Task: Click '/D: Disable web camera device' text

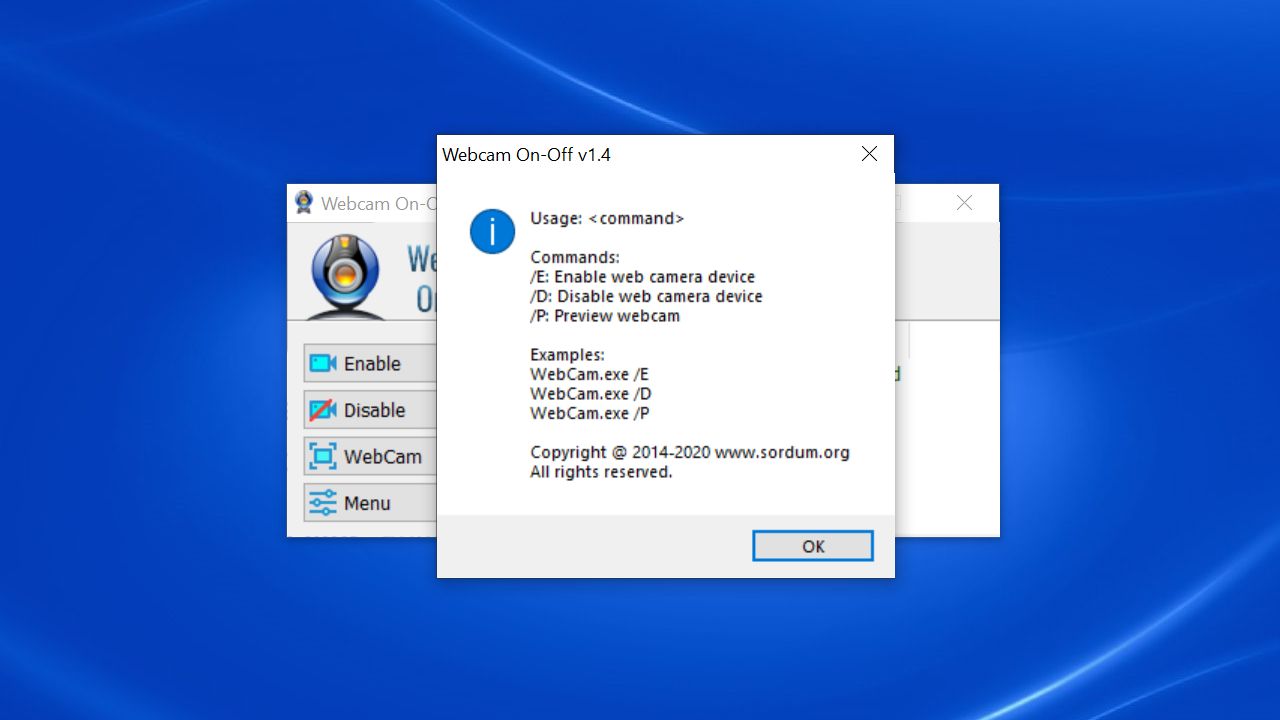Action: click(646, 297)
